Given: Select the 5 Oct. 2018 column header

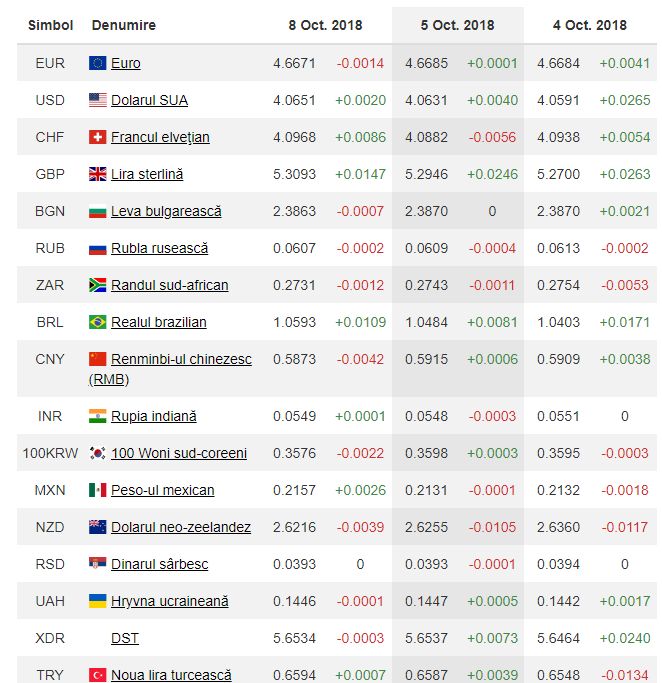Looking at the screenshot, I should (457, 25).
